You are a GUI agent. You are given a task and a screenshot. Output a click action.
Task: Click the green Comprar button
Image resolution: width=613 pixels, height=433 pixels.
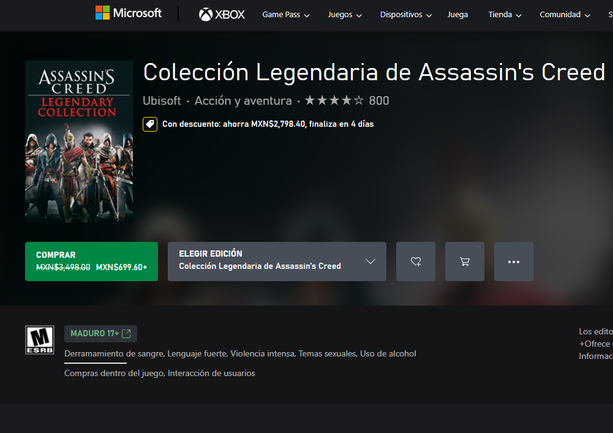click(91, 261)
